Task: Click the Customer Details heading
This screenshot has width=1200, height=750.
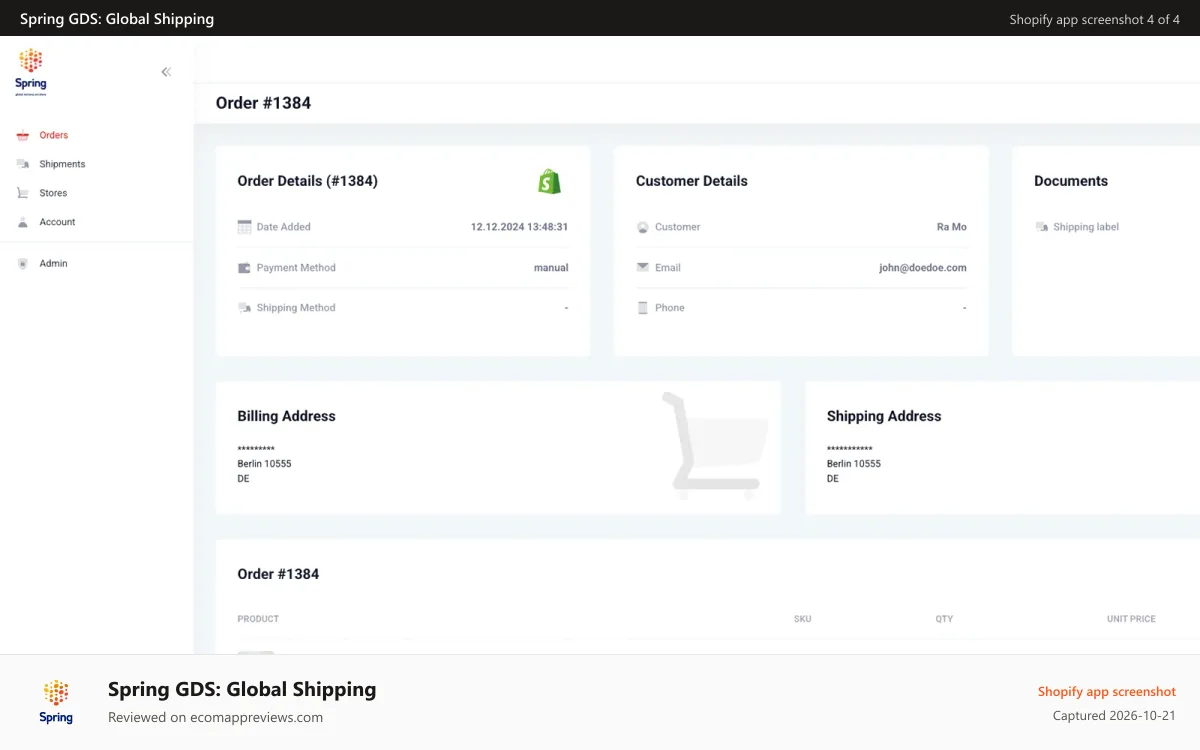Action: pyautogui.click(x=692, y=181)
